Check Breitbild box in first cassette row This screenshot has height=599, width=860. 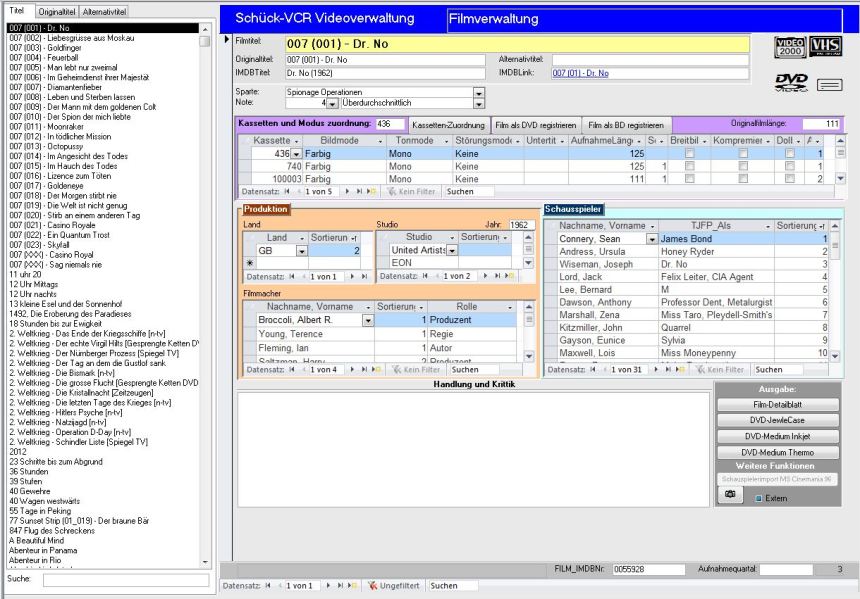click(x=688, y=154)
